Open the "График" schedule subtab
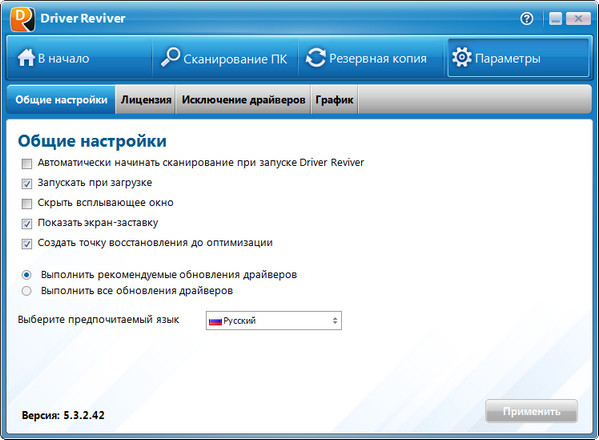The height and width of the screenshot is (440, 599). [335, 100]
